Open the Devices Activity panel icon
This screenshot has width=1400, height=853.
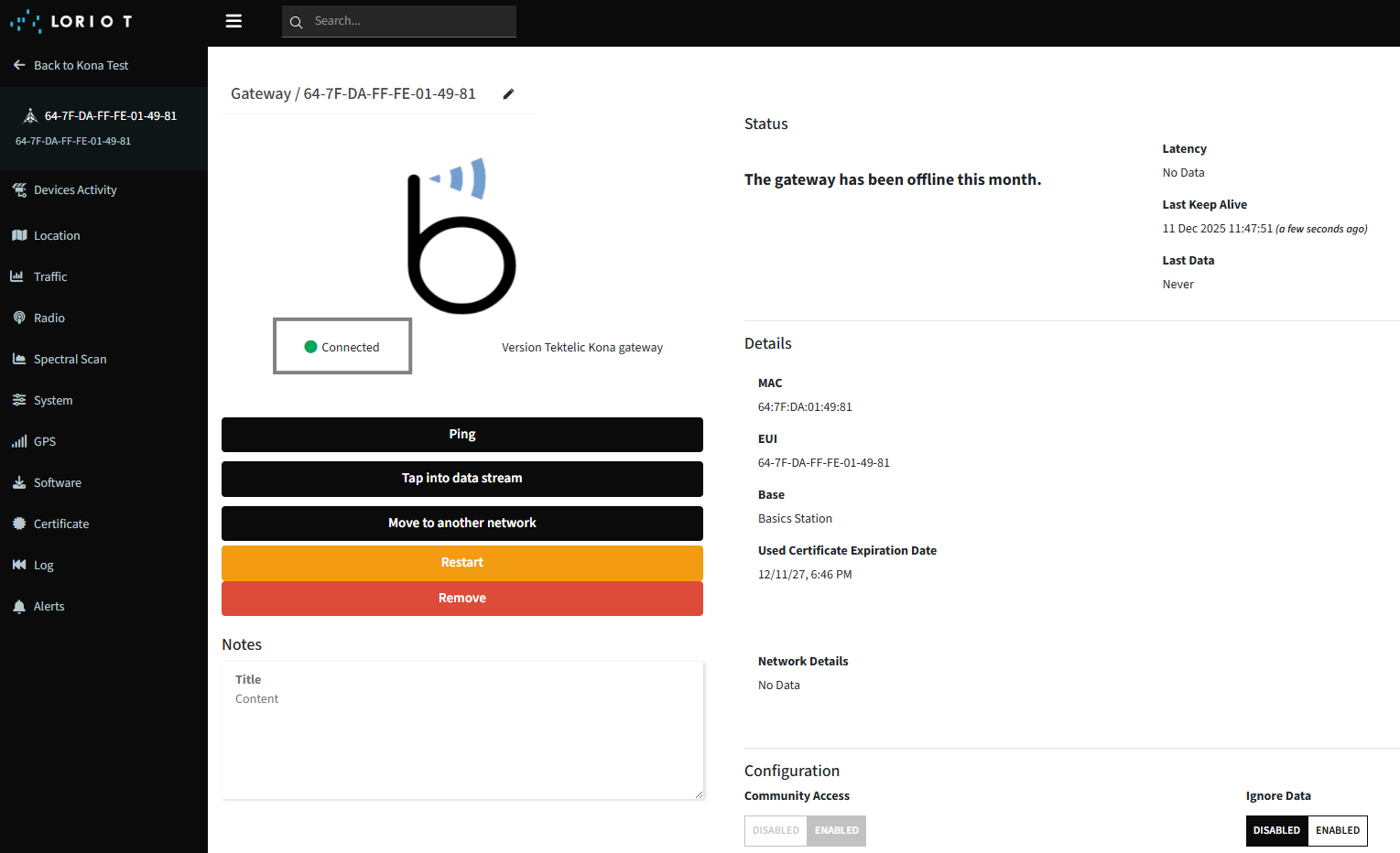click(x=19, y=189)
